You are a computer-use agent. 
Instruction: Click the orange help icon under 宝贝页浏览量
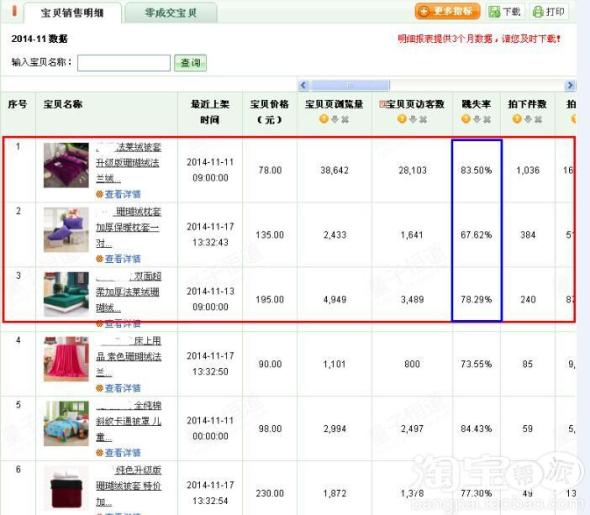[x=324, y=119]
